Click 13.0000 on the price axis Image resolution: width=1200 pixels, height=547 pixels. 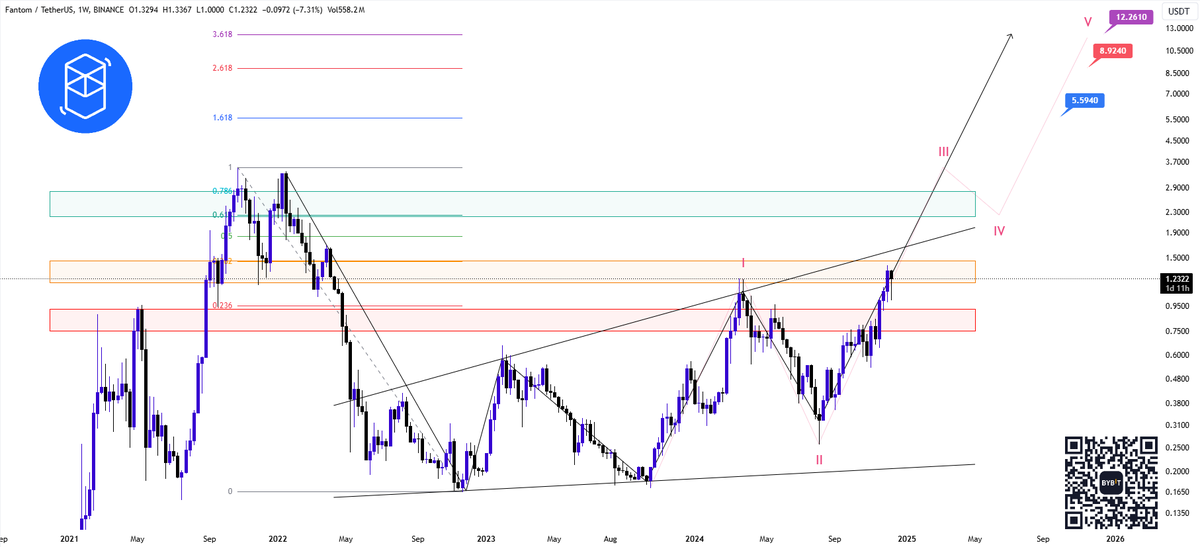click(x=1180, y=28)
